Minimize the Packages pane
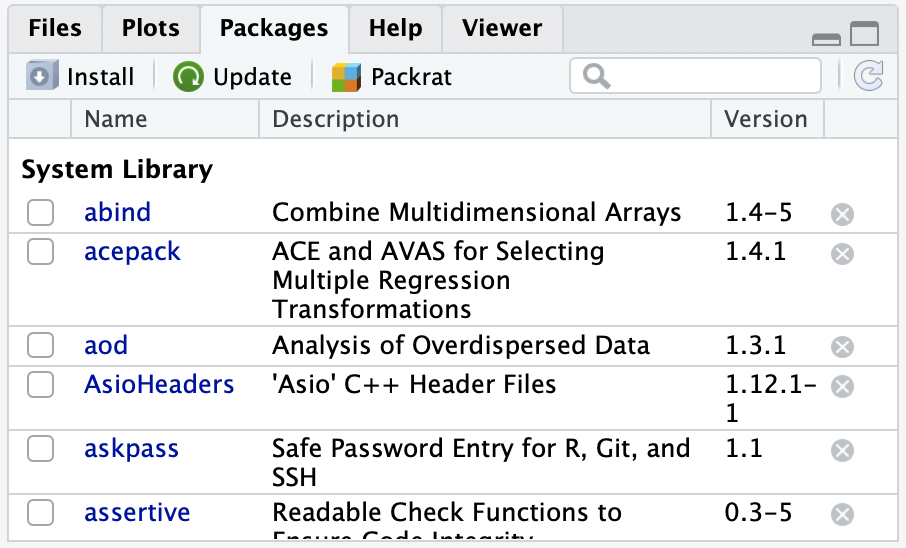Screen dimensions: 906x548 pos(826,38)
